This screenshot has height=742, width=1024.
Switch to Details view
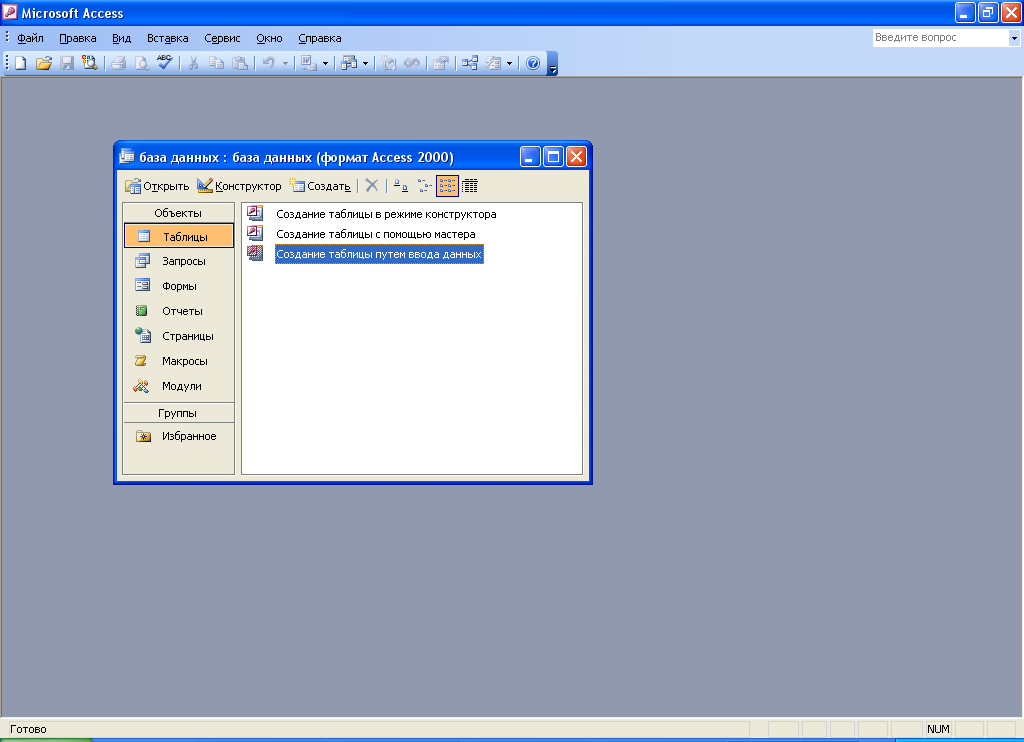tap(470, 186)
